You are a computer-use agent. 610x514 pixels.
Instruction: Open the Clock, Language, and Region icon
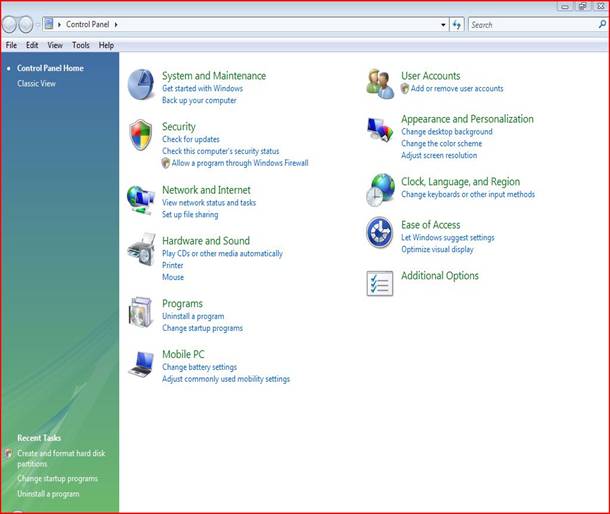(380, 190)
